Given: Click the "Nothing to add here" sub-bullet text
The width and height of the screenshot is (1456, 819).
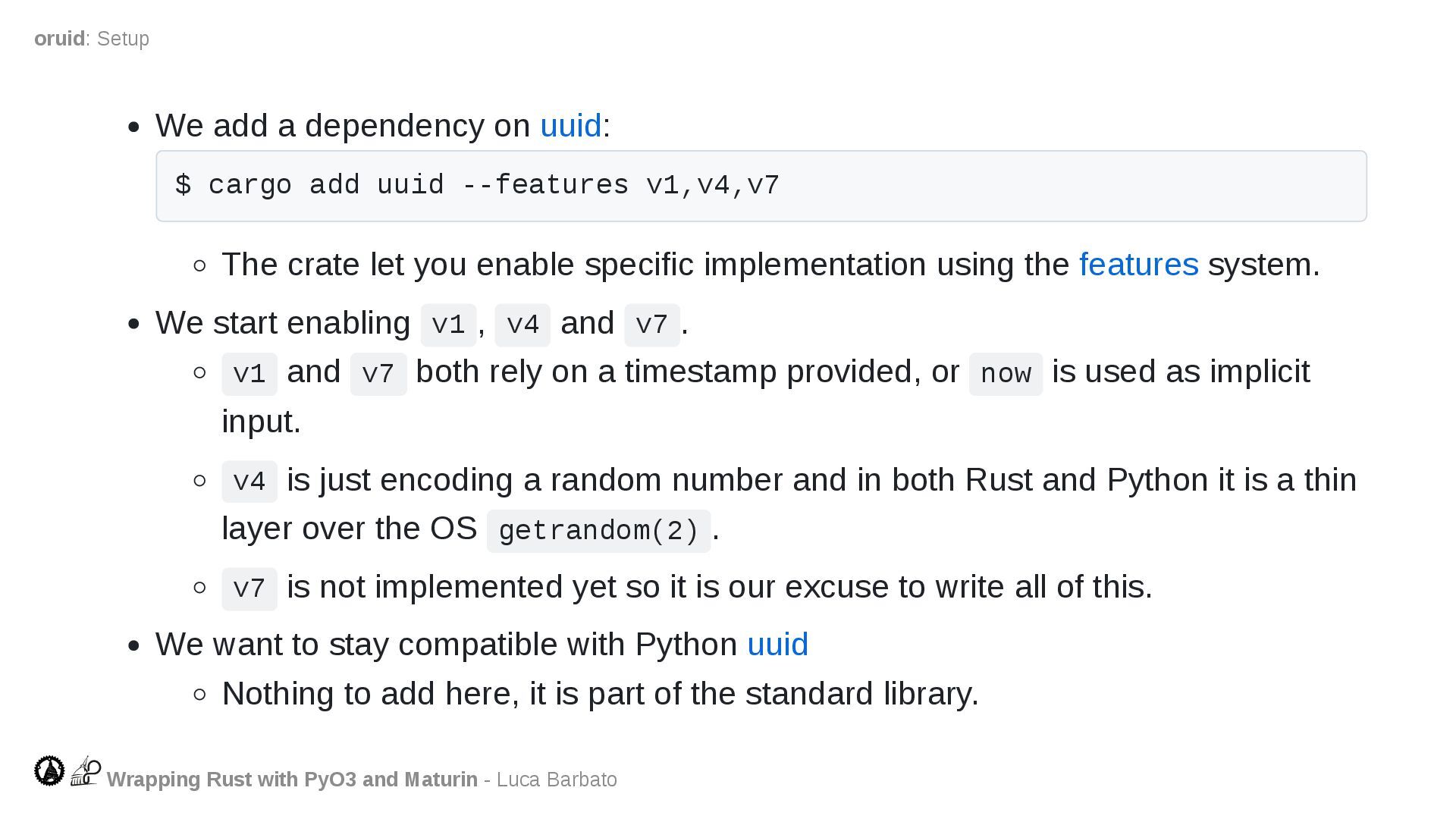Looking at the screenshot, I should [600, 694].
